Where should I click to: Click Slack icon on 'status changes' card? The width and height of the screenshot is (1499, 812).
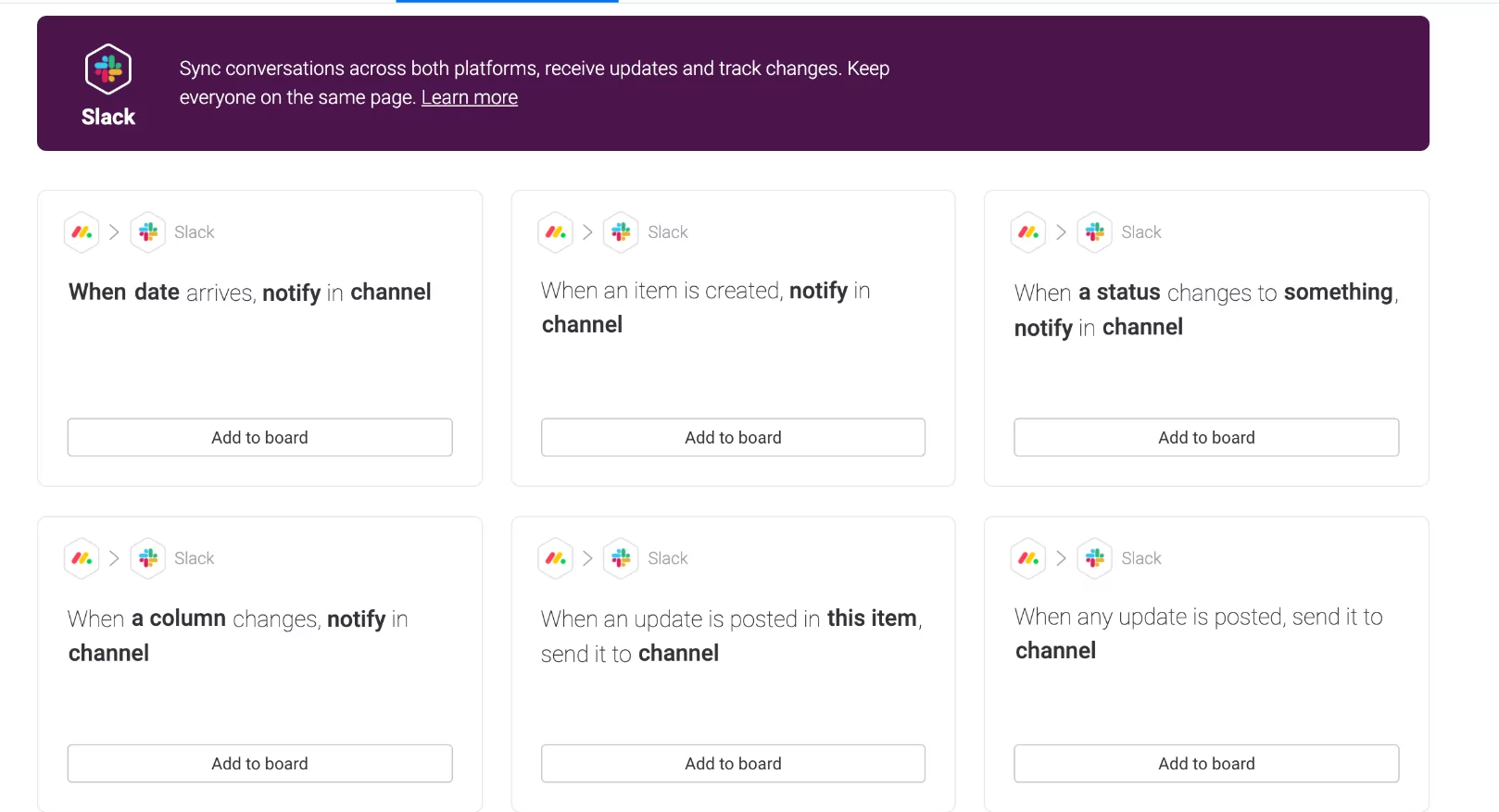click(x=1095, y=232)
